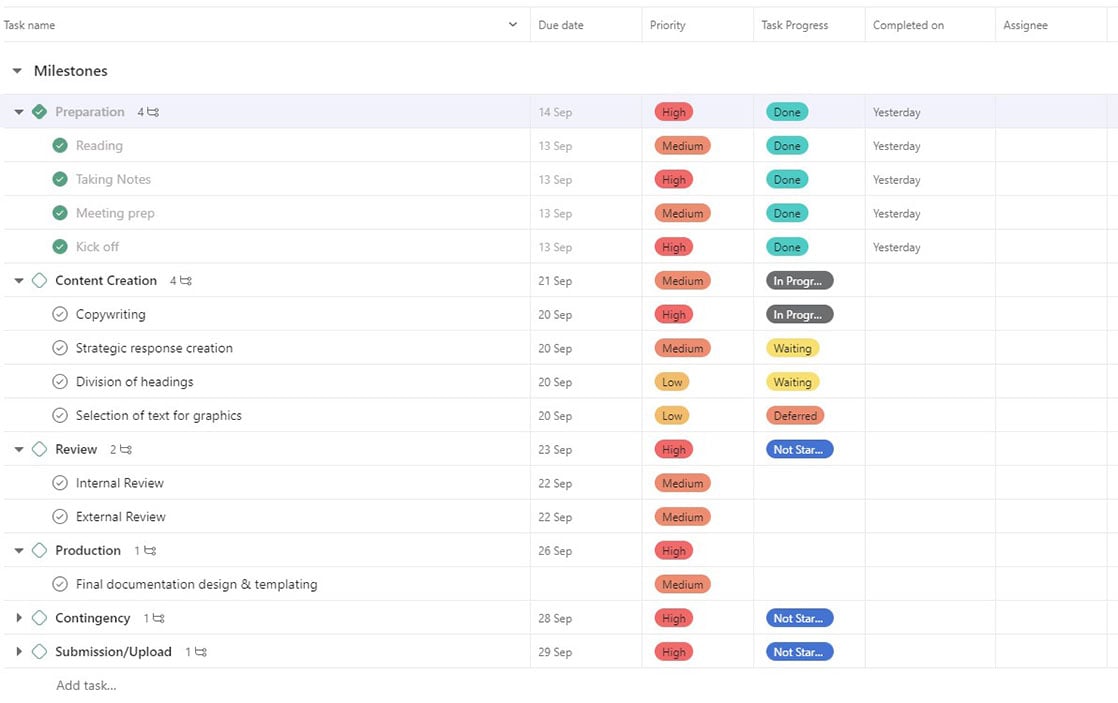This screenshot has width=1118, height=703.
Task: Click the Submission/Upload milestone diamond icon
Action: click(x=40, y=652)
